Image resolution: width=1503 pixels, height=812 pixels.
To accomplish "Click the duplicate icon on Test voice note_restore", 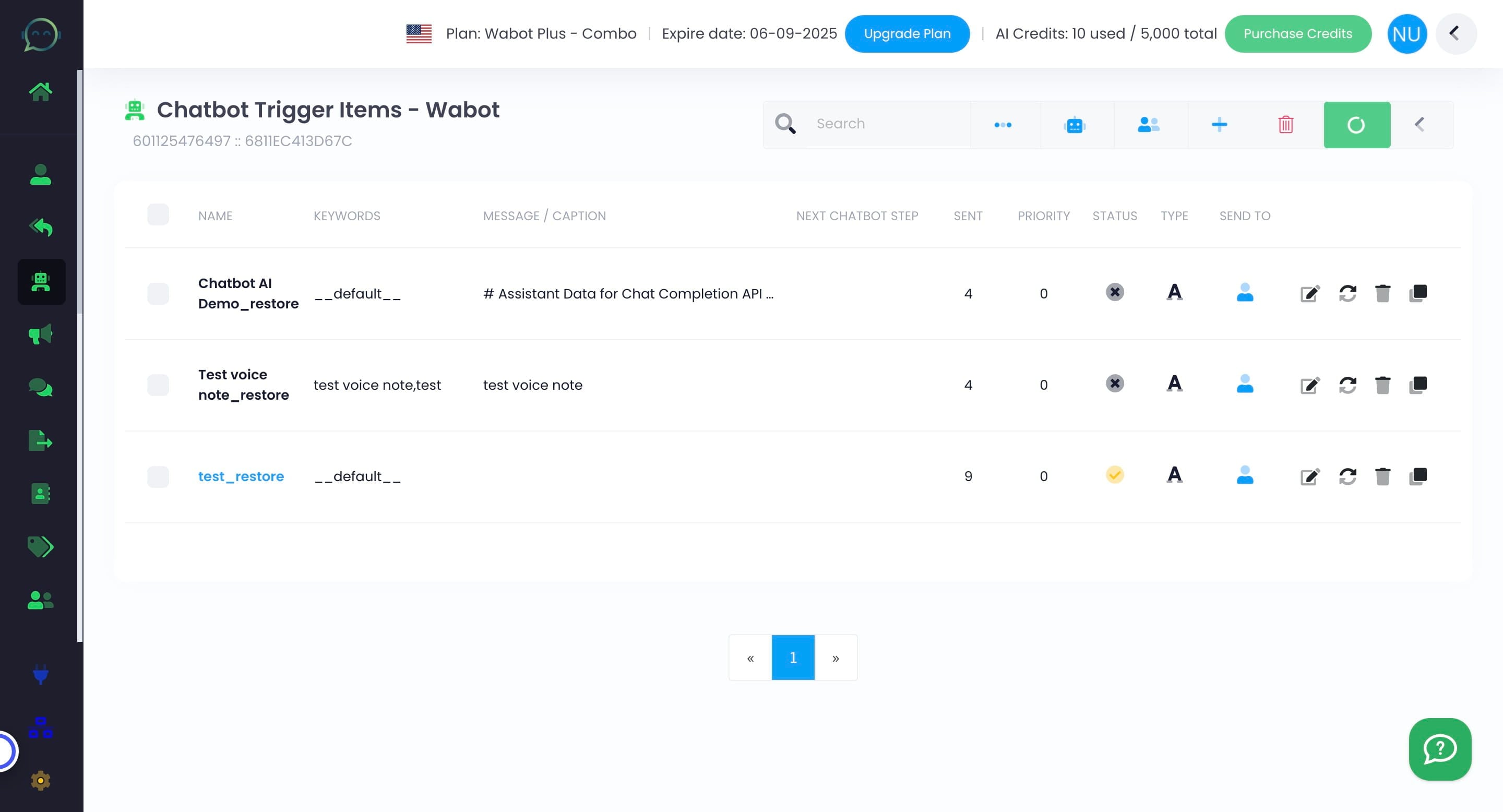I will pyautogui.click(x=1419, y=385).
